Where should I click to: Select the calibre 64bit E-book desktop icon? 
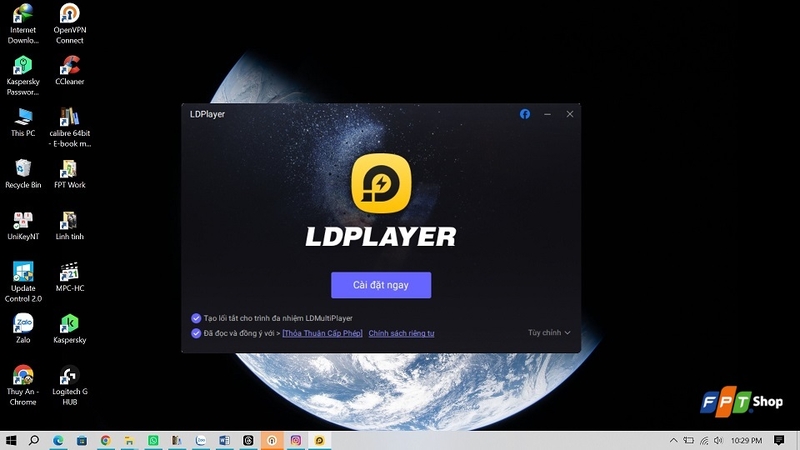point(69,128)
